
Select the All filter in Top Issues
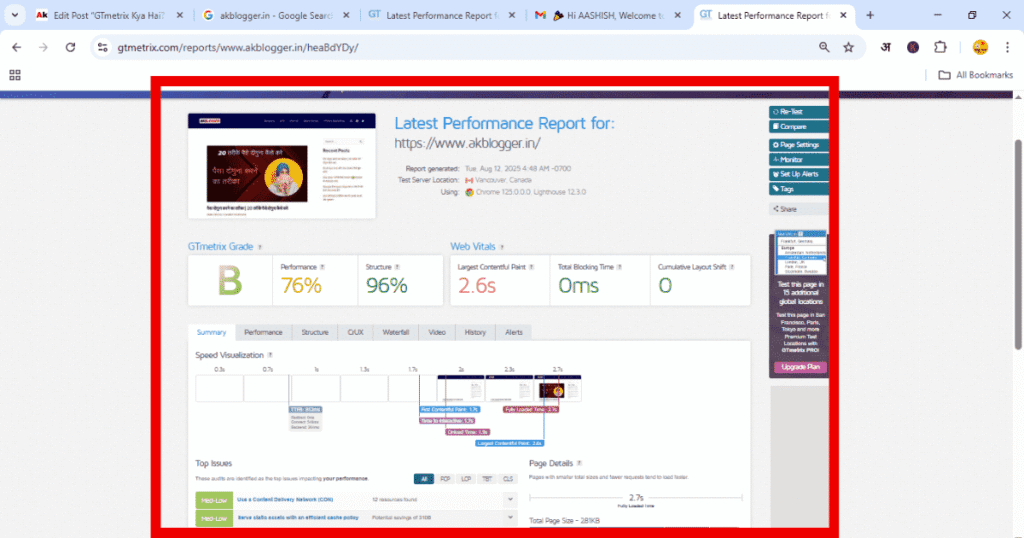pyautogui.click(x=424, y=479)
